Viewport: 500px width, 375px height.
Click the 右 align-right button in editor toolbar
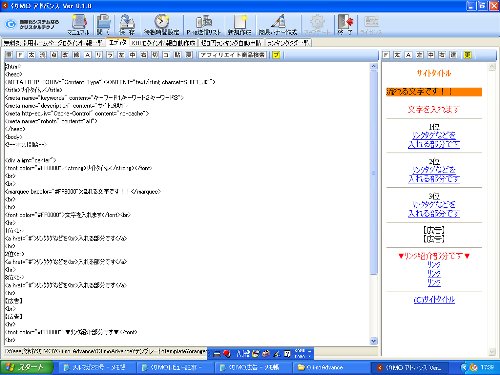click(144, 55)
